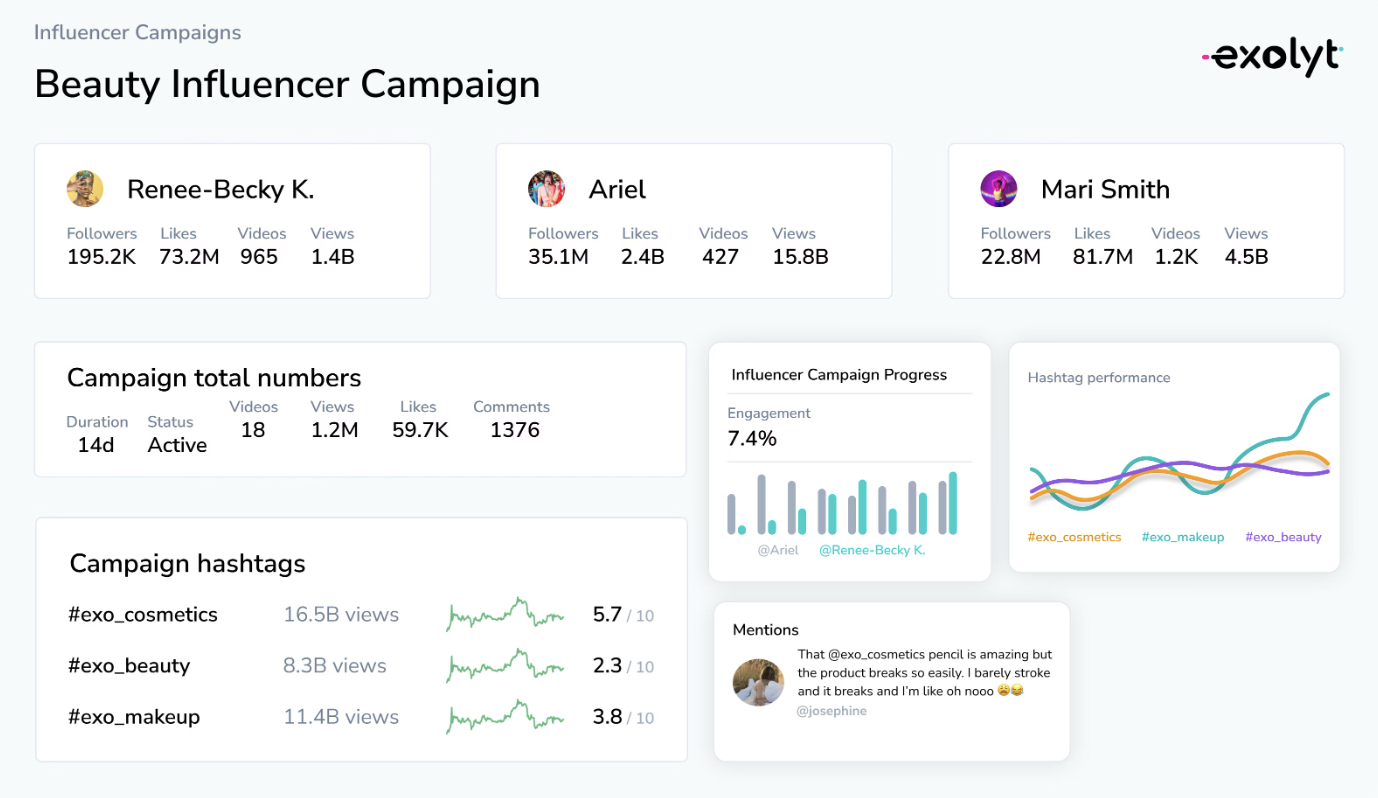The width and height of the screenshot is (1378, 798).
Task: Click Ariel's profile picture
Action: pyautogui.click(x=546, y=189)
